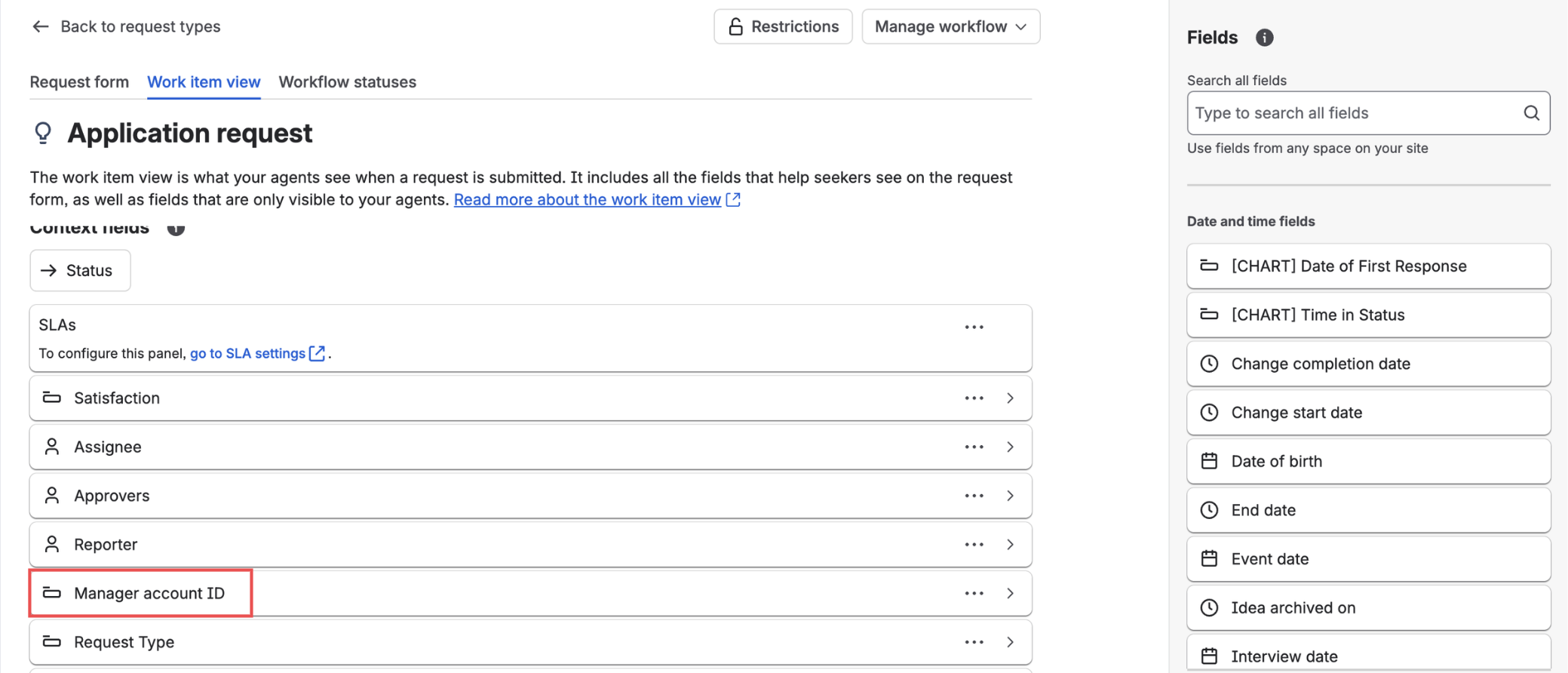1568x673 pixels.
Task: Click the clock icon for Change completion date
Action: [x=1209, y=364]
